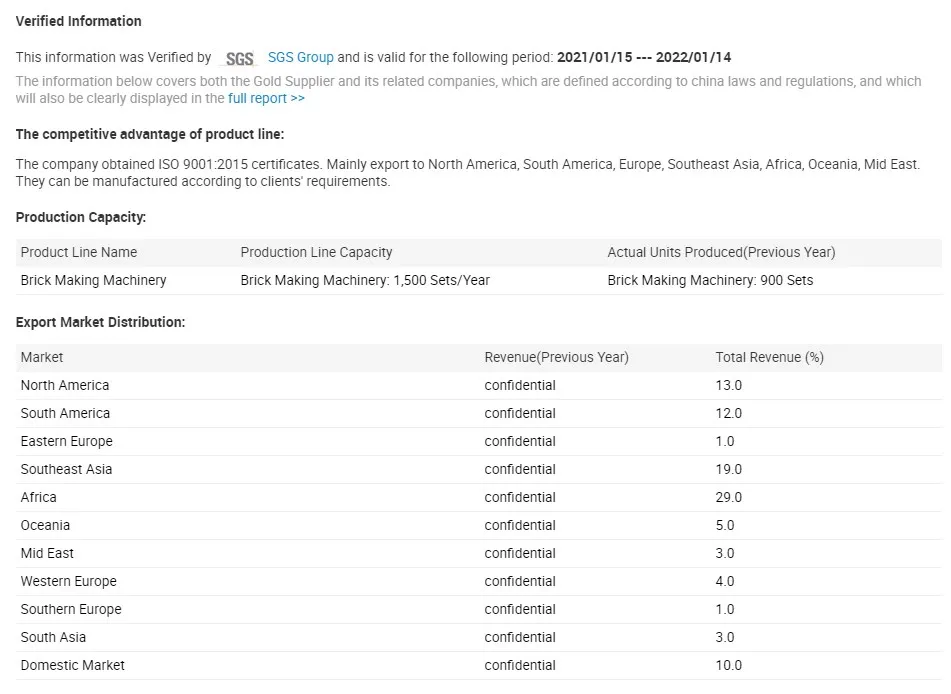The width and height of the screenshot is (951, 694).
Task: Select the validity period date range text
Action: point(644,57)
